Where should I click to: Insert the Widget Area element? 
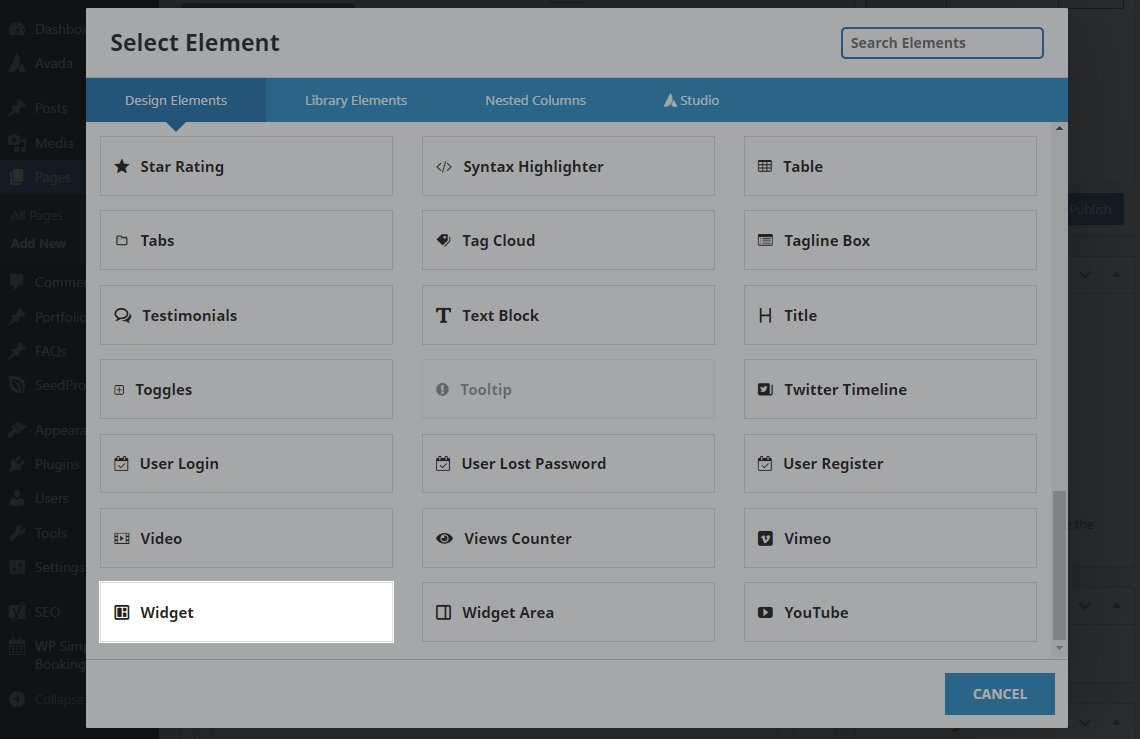[568, 612]
